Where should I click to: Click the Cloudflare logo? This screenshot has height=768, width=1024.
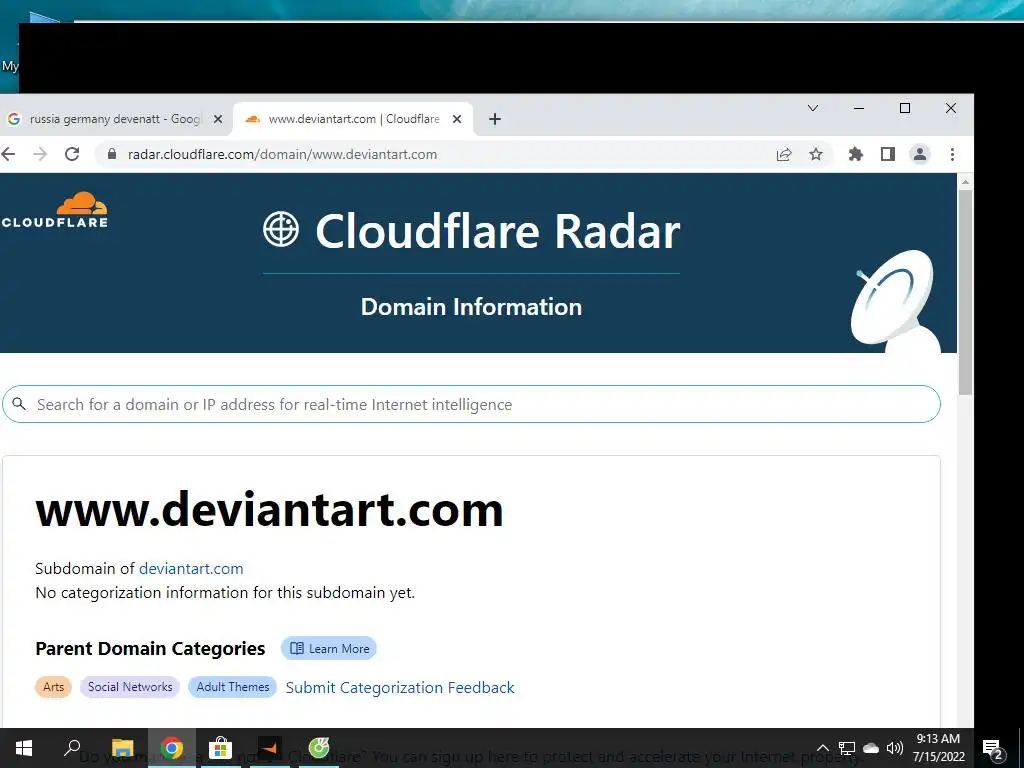tap(56, 210)
